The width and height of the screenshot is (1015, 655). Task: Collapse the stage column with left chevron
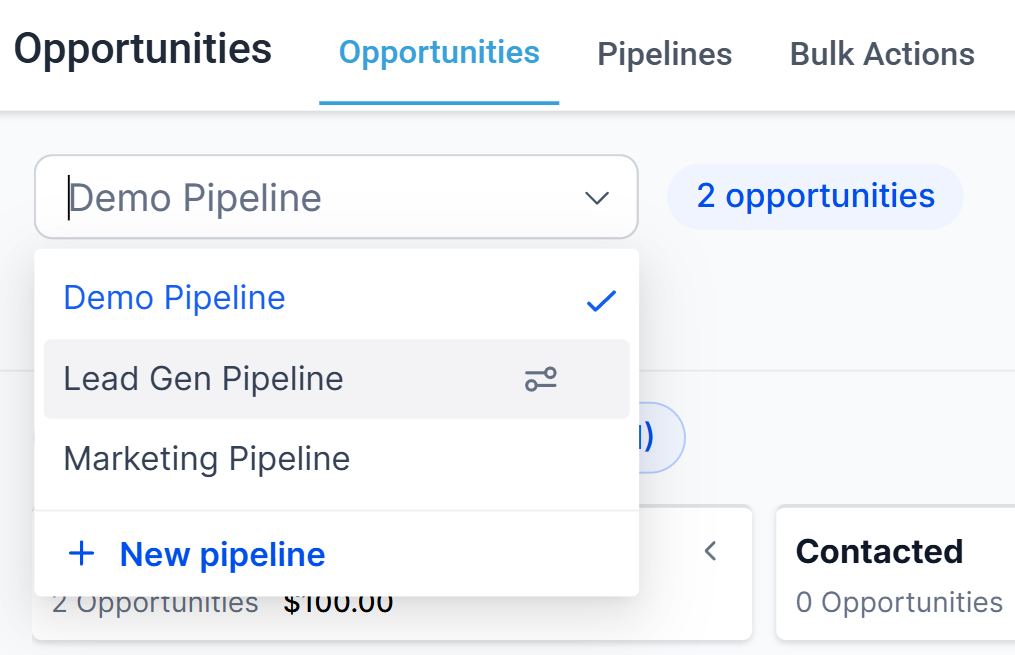(711, 551)
